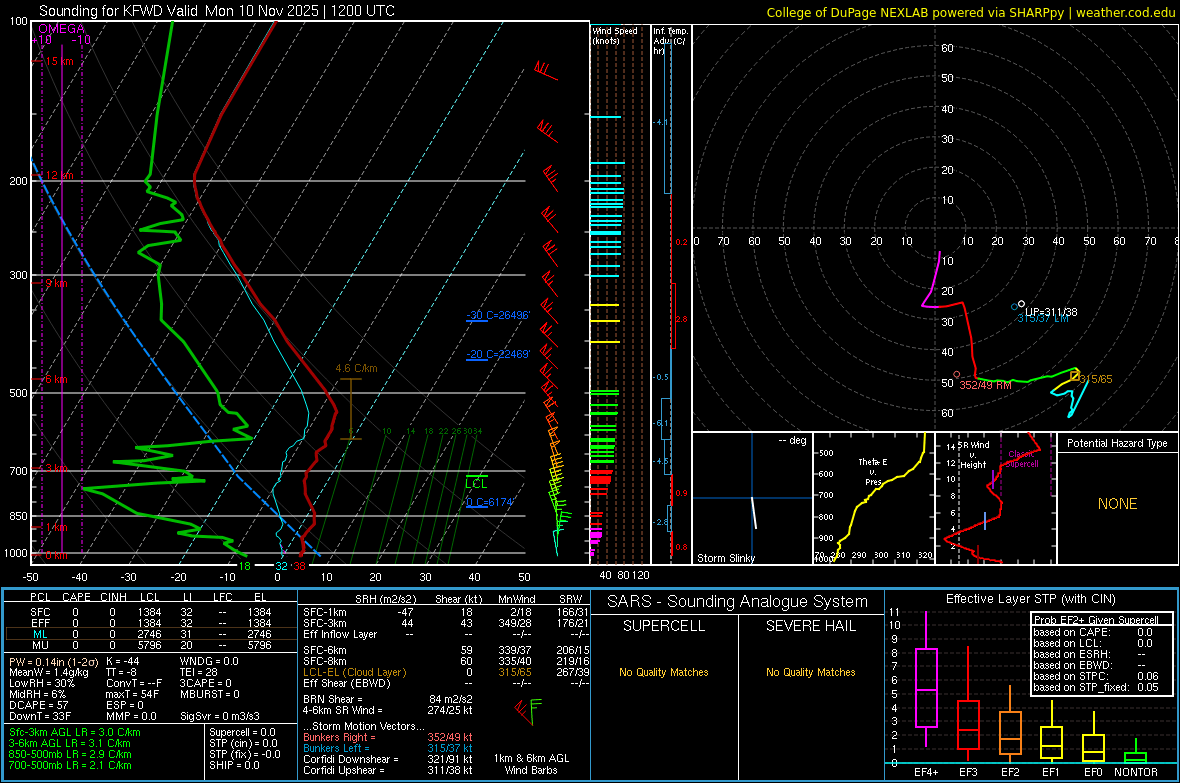Click the 'maxT = 54F' value
Image resolution: width=1180 pixels, height=783 pixels.
(132, 694)
